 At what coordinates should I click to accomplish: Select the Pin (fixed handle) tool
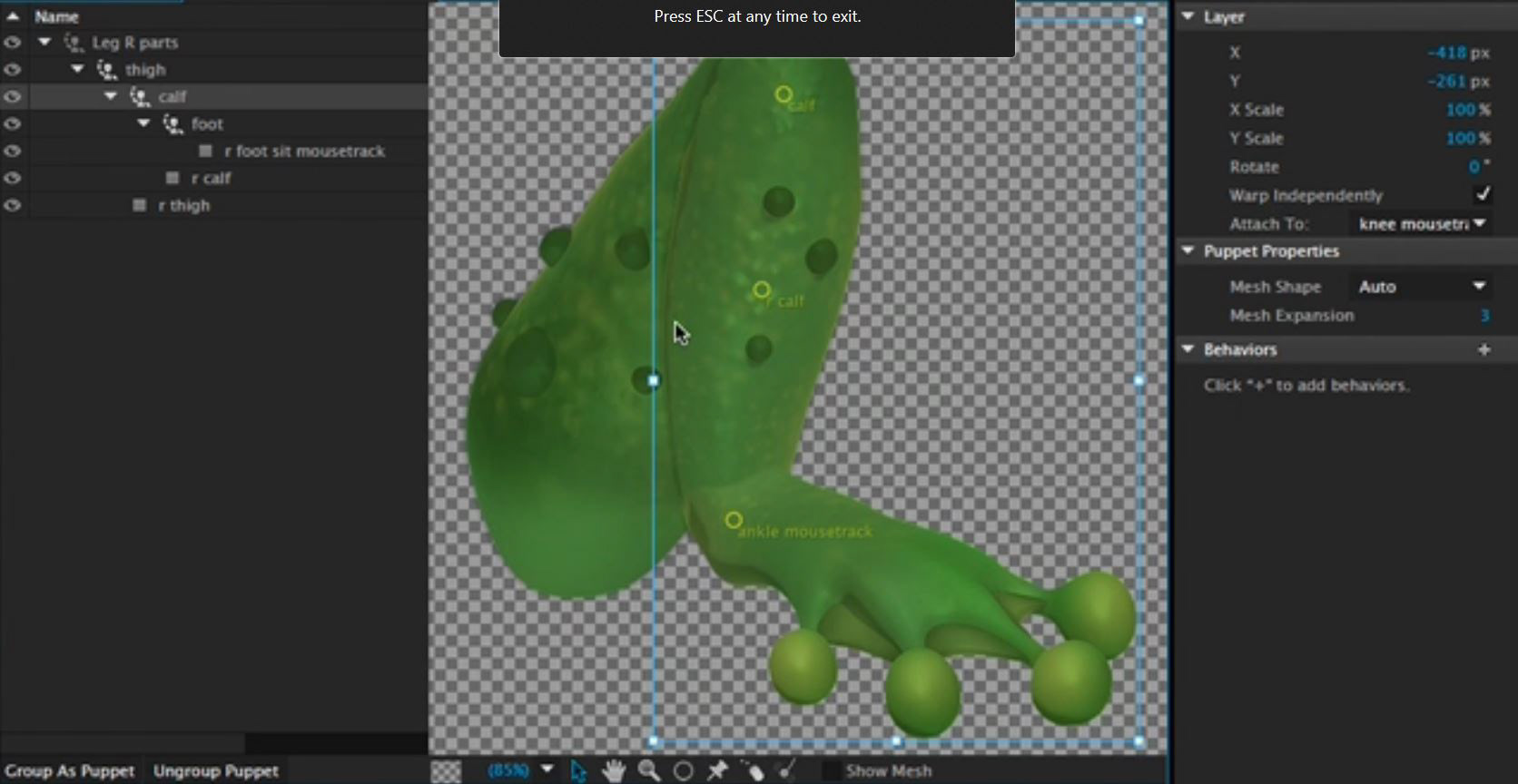click(x=717, y=771)
